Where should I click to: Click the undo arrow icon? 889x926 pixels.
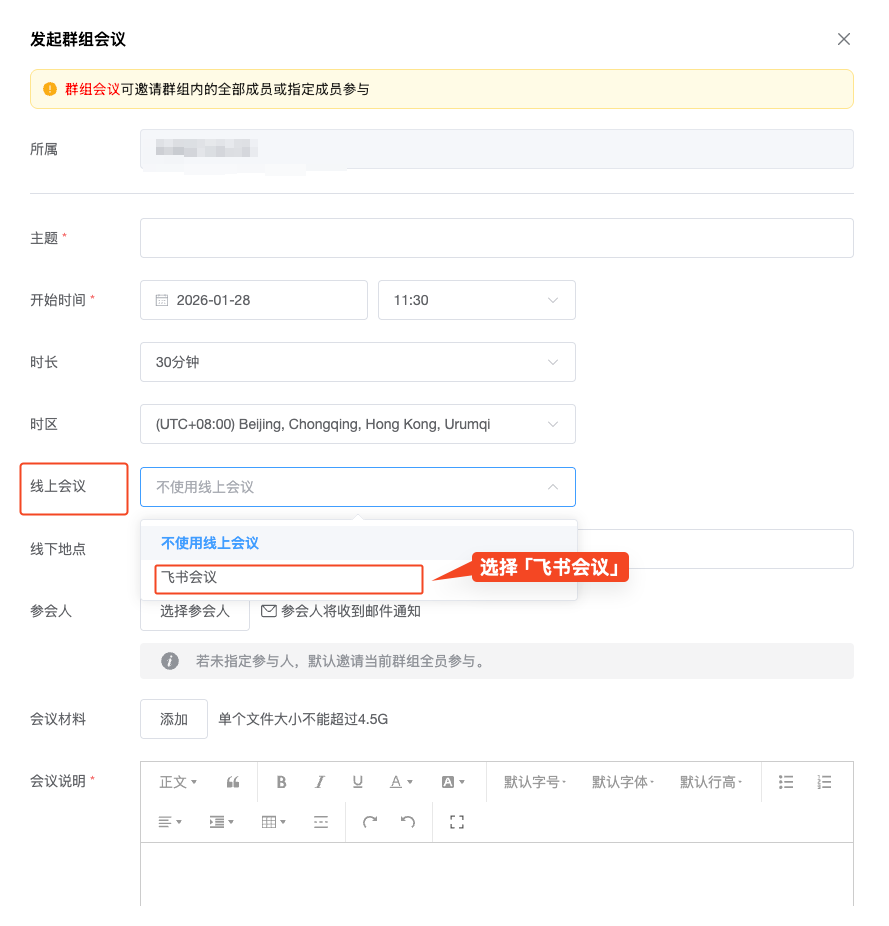(408, 822)
